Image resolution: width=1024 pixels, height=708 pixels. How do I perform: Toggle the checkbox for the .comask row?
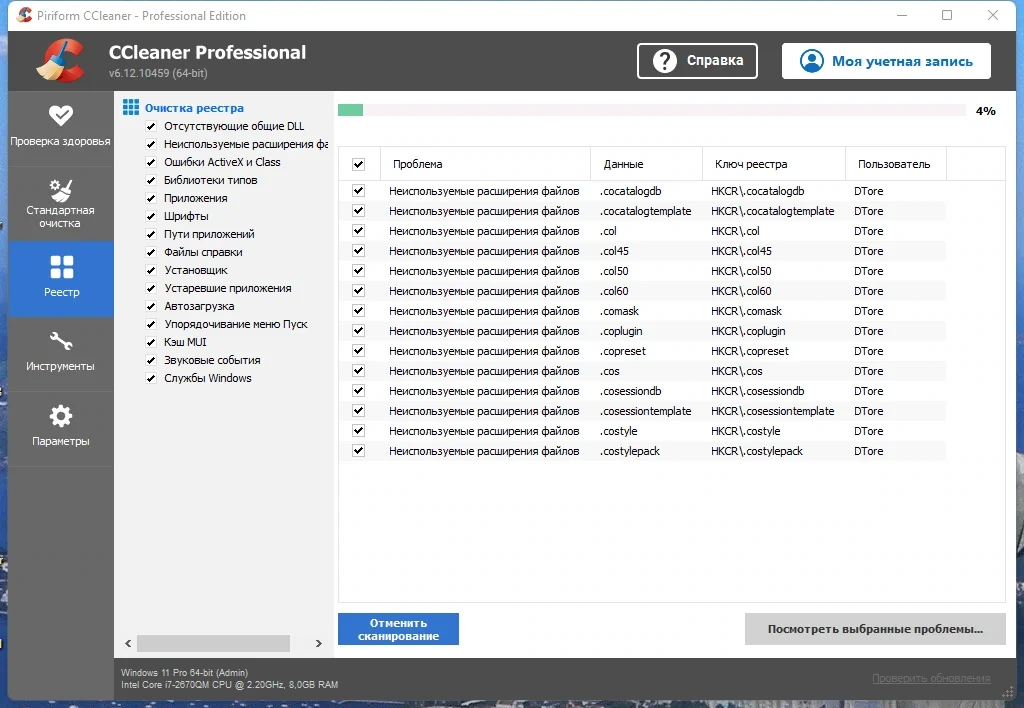pos(359,311)
